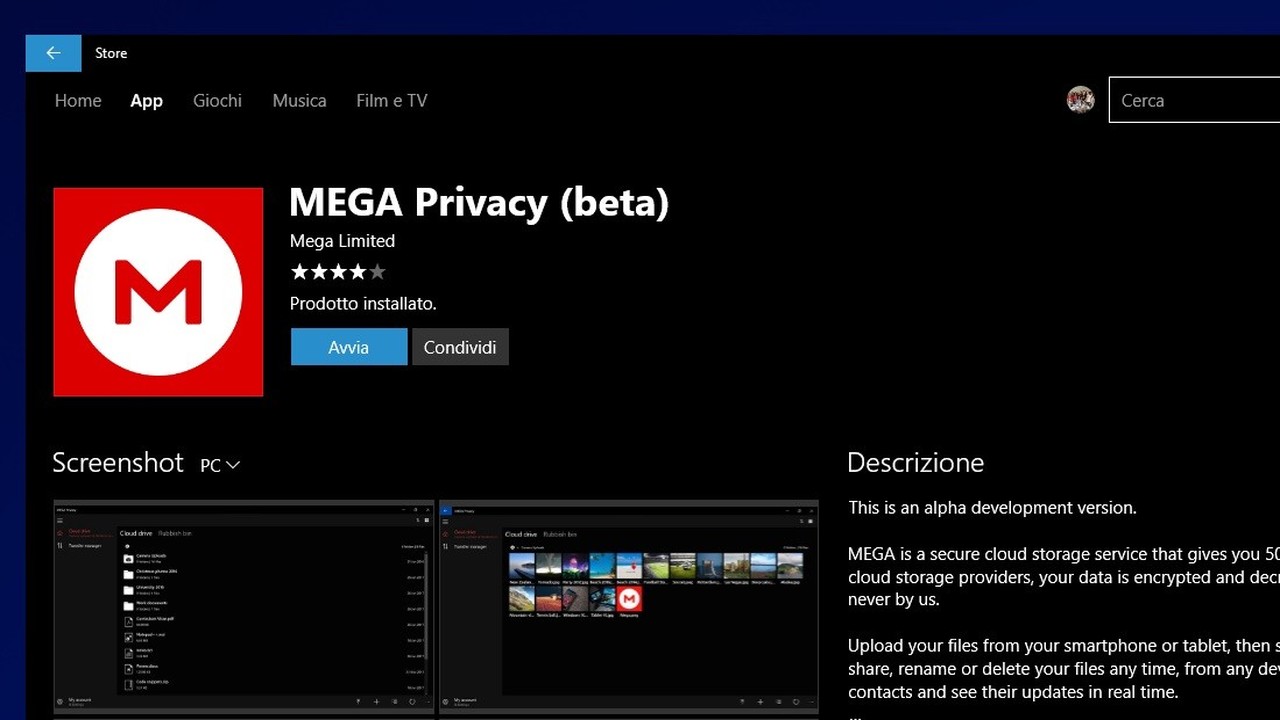The image size is (1280, 720).
Task: Open the first PC screenshot preview
Action: tap(243, 605)
